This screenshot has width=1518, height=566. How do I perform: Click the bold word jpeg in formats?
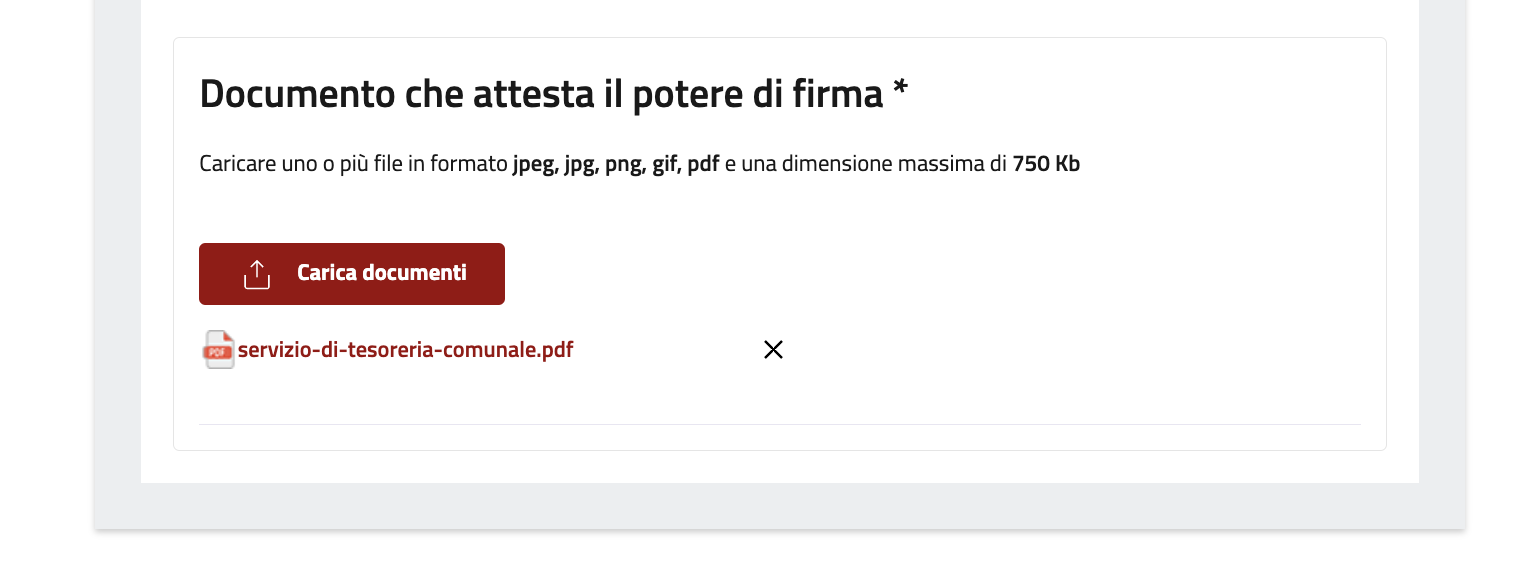tap(535, 164)
